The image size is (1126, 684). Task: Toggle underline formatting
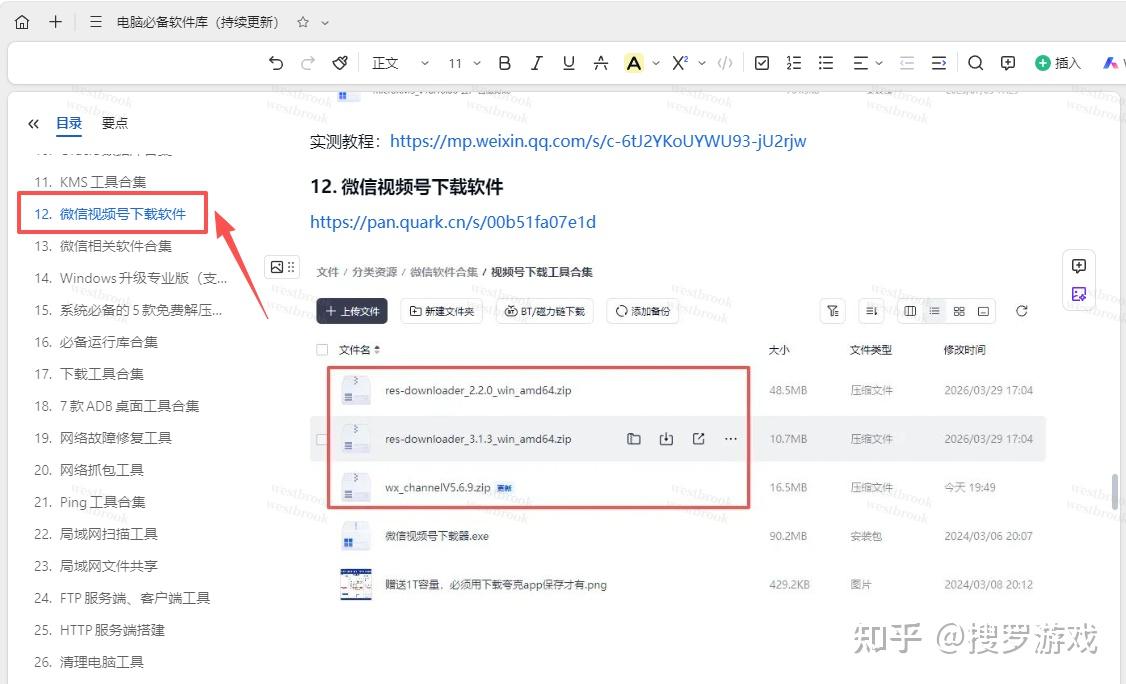(569, 63)
